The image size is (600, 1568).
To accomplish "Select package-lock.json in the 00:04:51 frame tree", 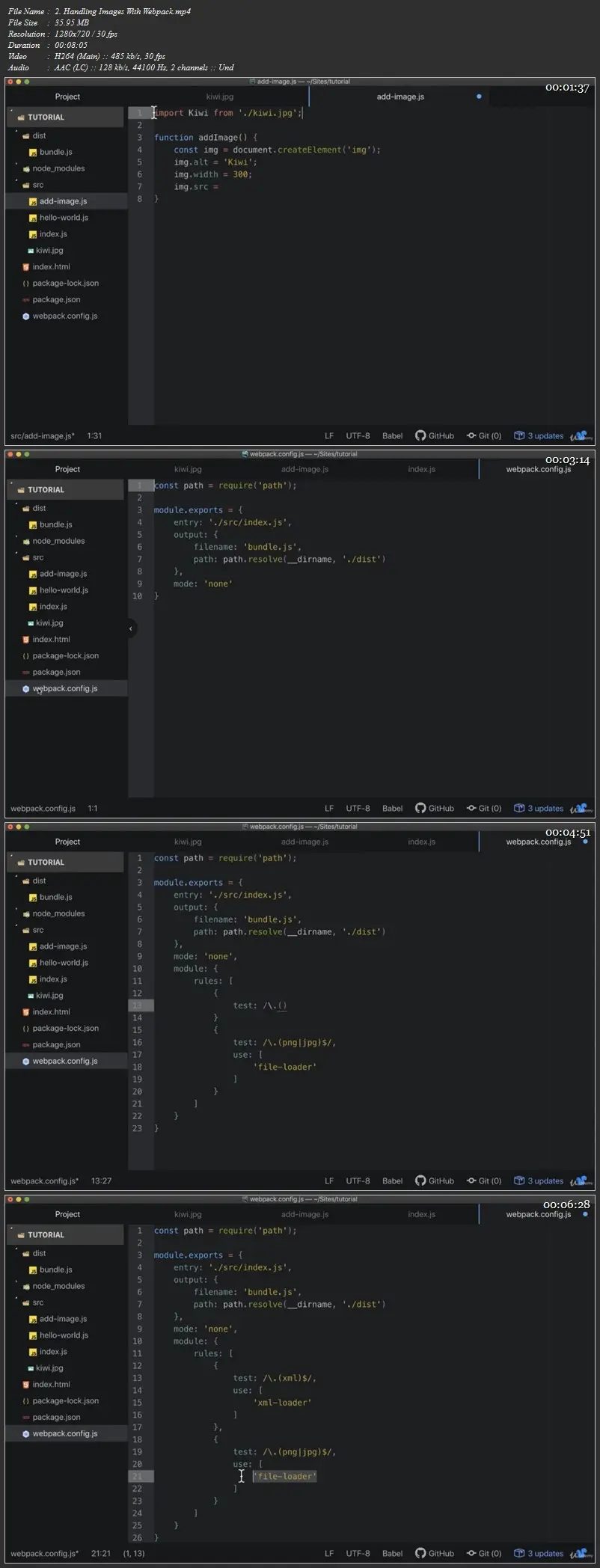I will click(x=66, y=1029).
